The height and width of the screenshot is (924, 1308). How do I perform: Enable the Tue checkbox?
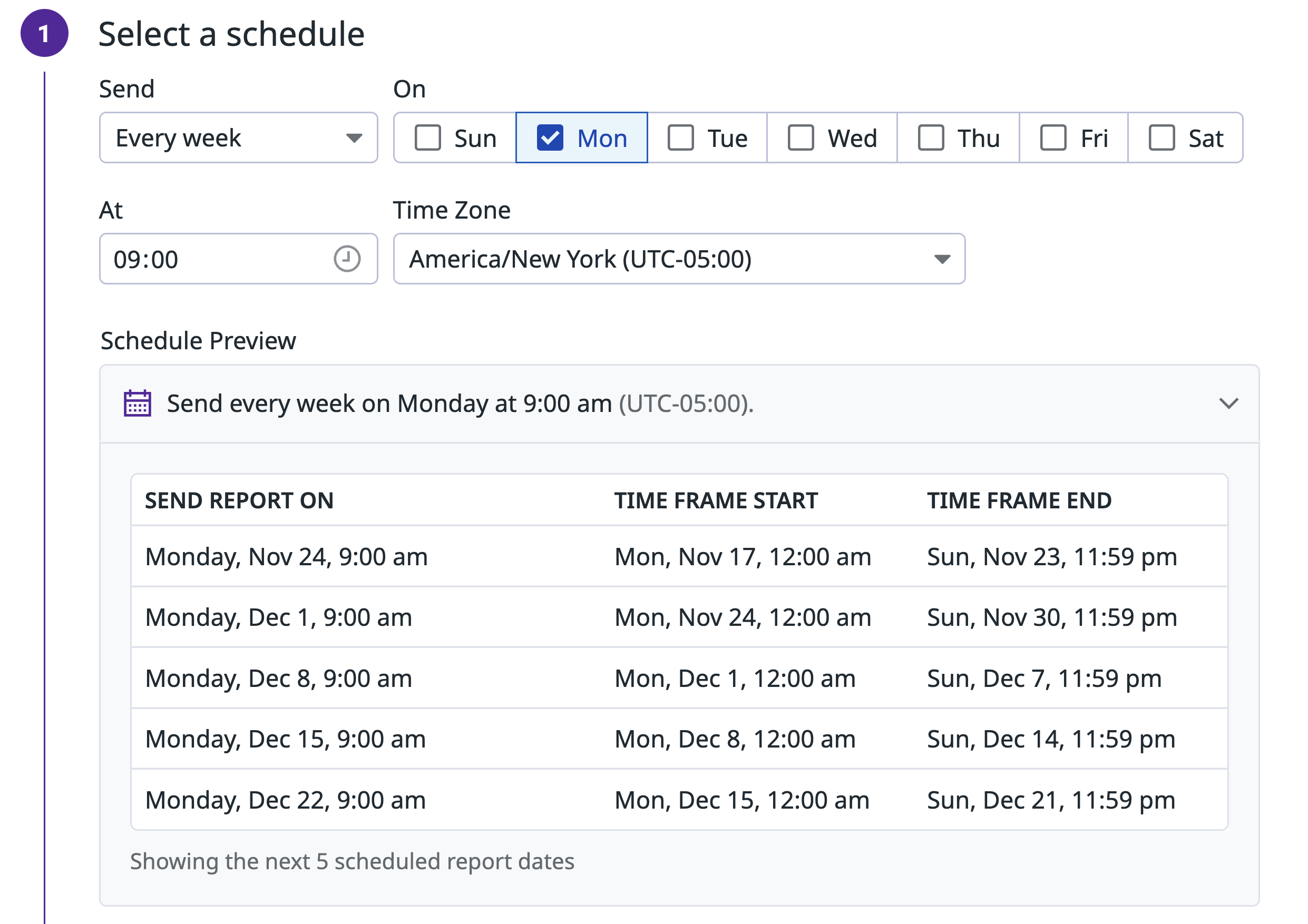(680, 138)
